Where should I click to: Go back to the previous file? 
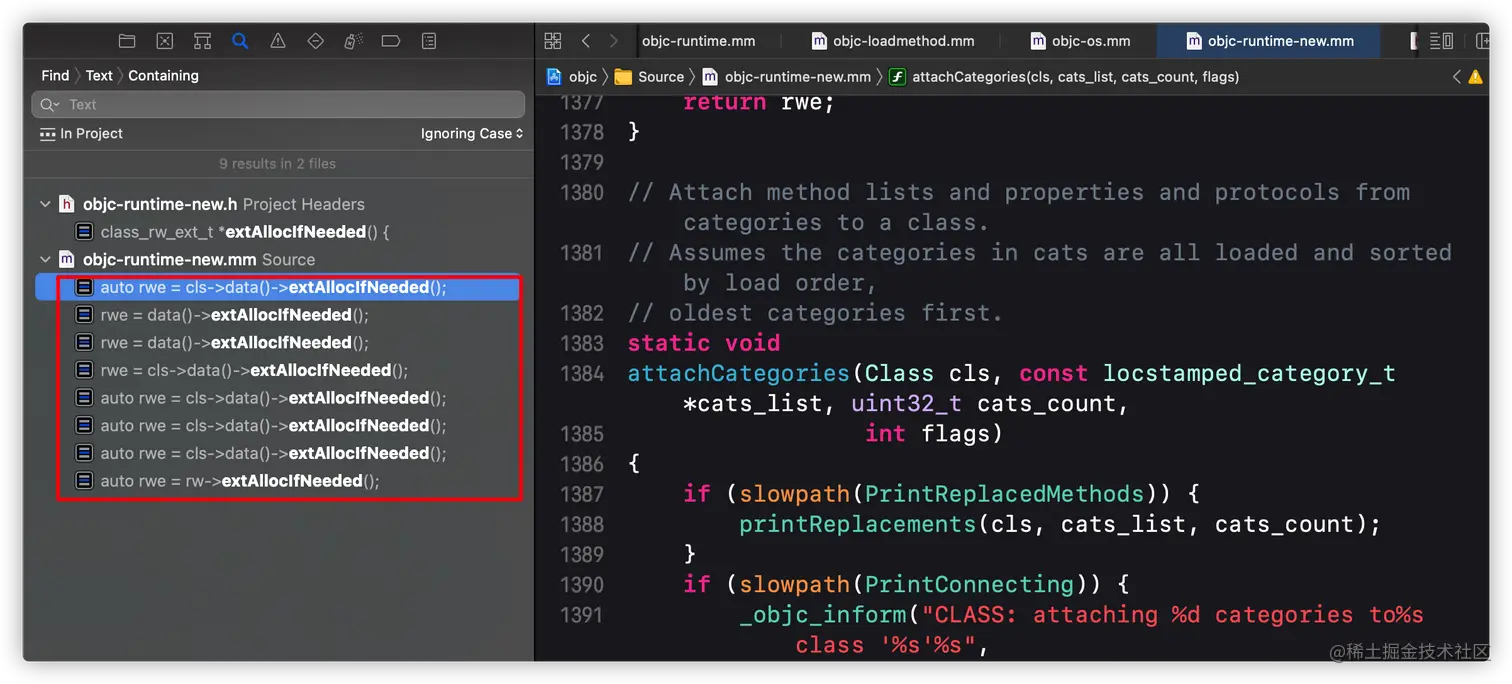click(x=586, y=41)
